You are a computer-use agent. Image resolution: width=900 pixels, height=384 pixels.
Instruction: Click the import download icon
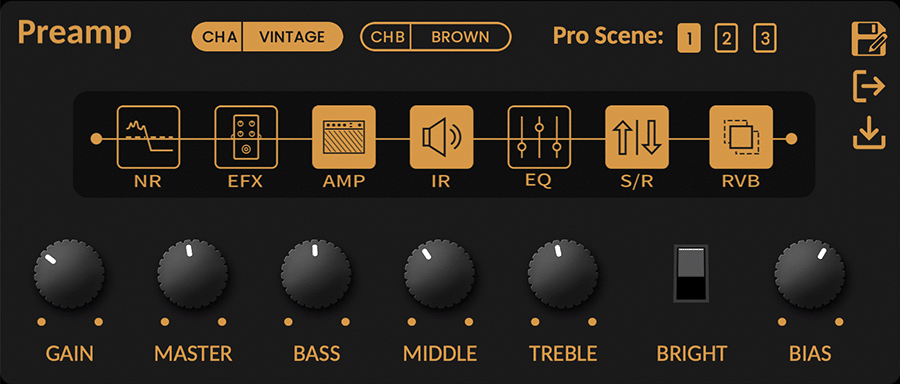[869, 133]
